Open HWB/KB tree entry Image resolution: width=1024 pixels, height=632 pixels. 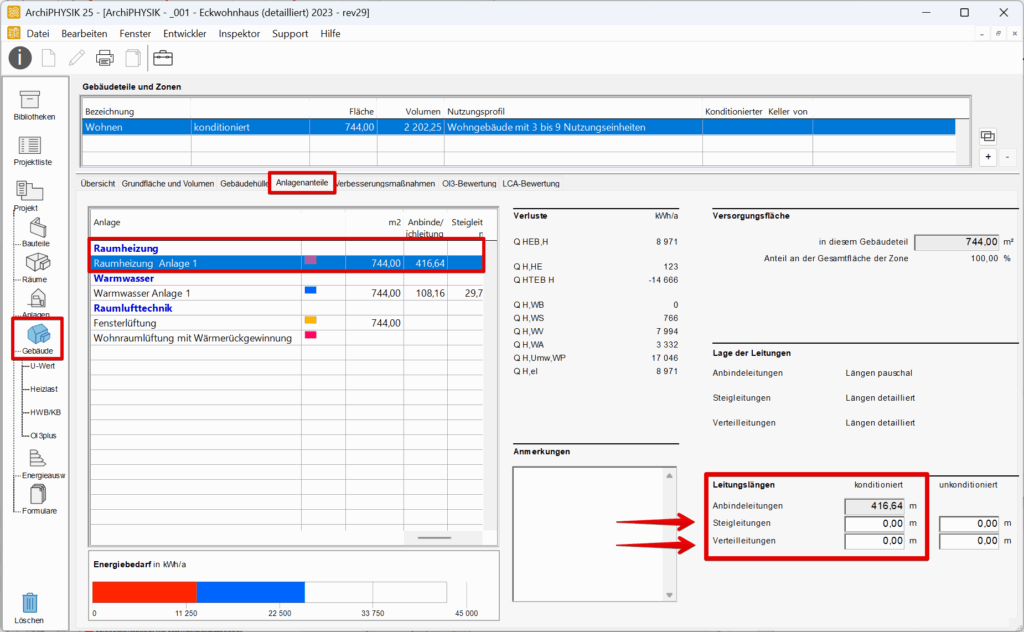coord(45,413)
